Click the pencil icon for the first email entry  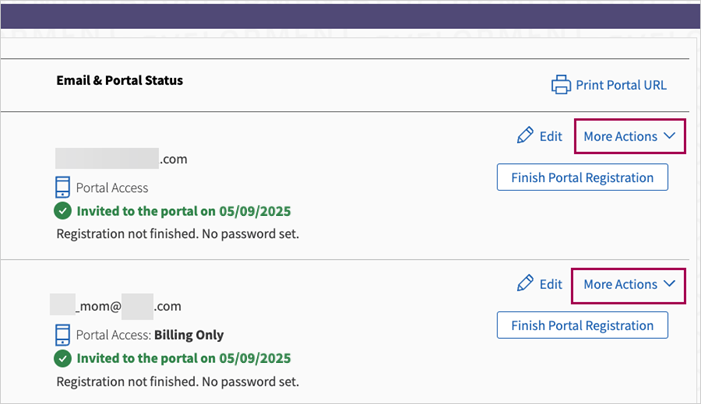[x=525, y=136]
